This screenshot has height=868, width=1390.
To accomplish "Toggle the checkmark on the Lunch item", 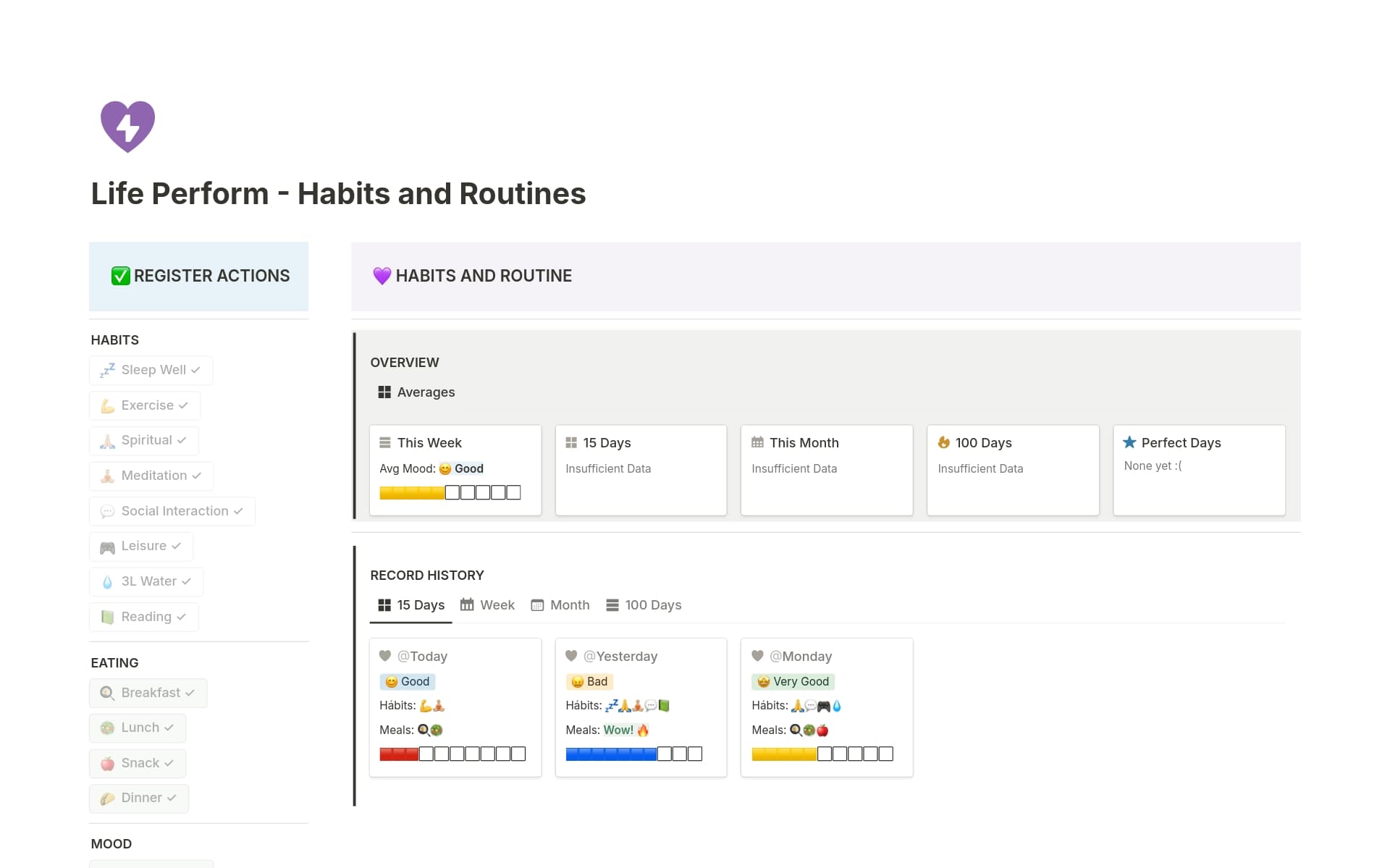I will [x=169, y=728].
